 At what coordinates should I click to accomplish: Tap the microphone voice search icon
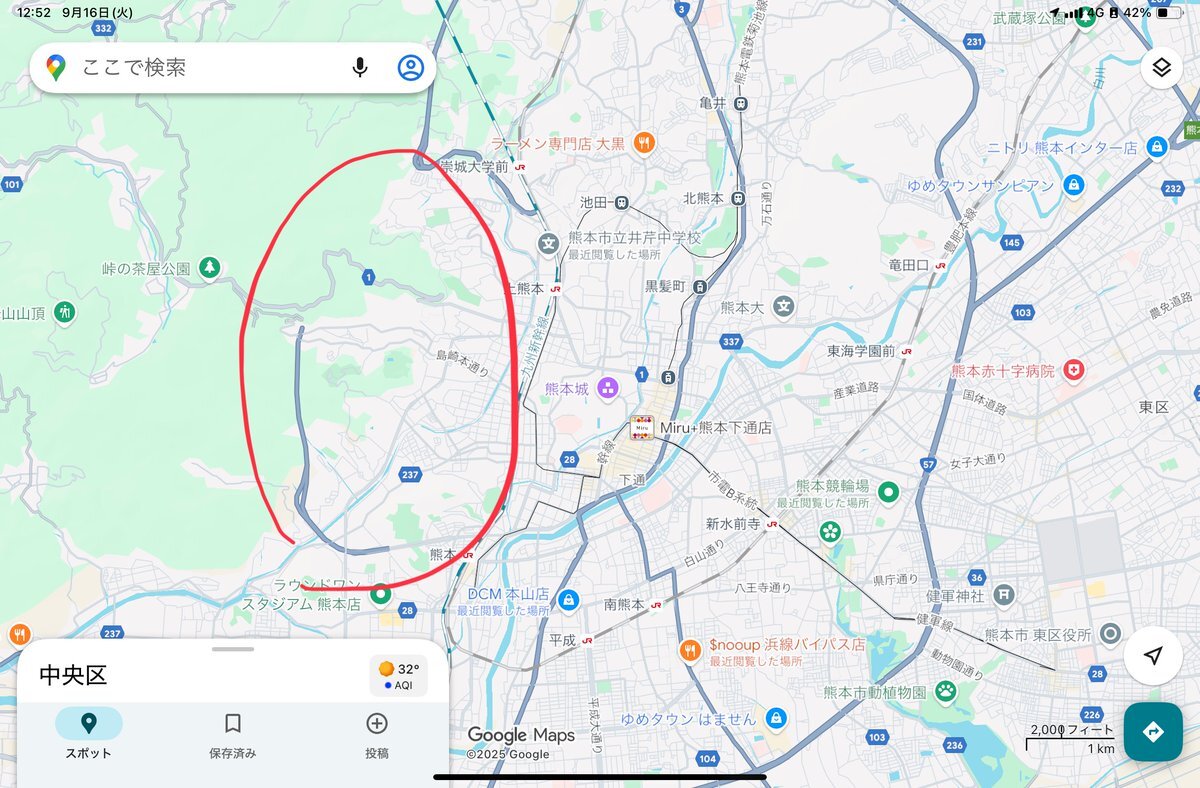pos(360,67)
